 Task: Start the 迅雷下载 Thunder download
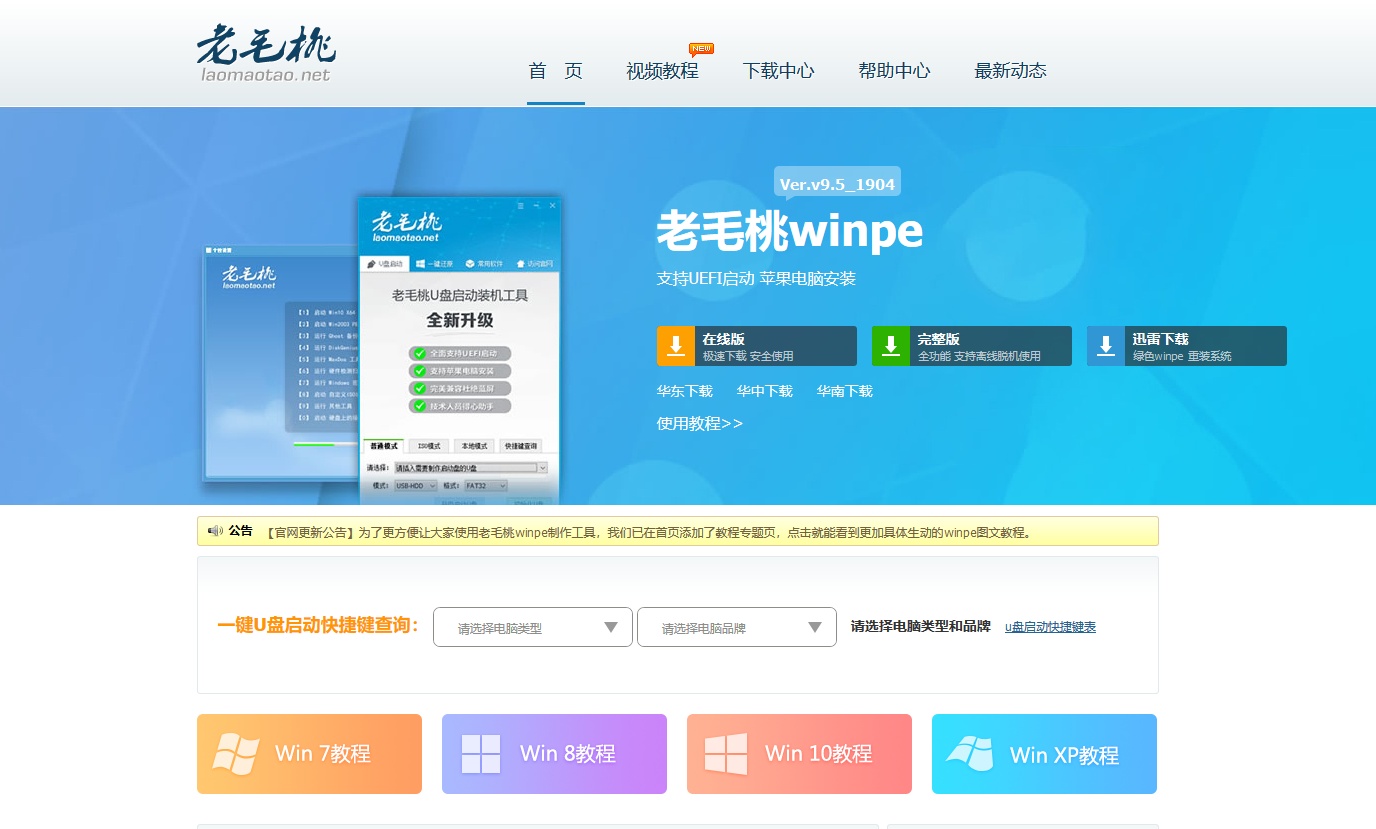pyautogui.click(x=1187, y=346)
